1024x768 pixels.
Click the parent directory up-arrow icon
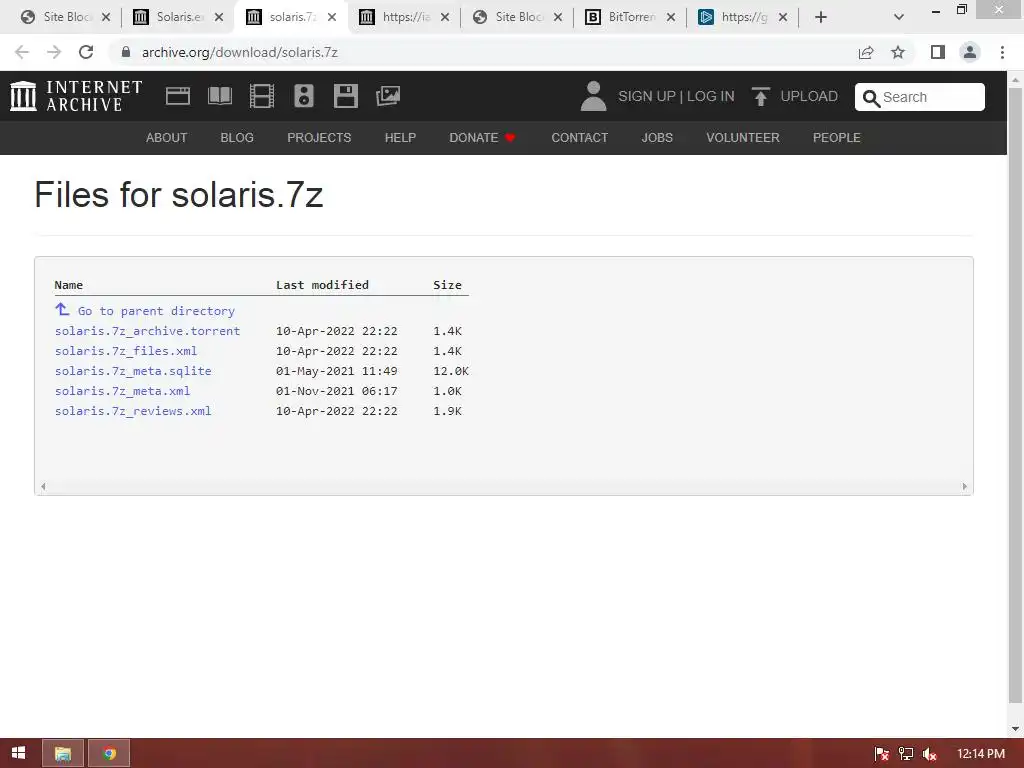[62, 309]
